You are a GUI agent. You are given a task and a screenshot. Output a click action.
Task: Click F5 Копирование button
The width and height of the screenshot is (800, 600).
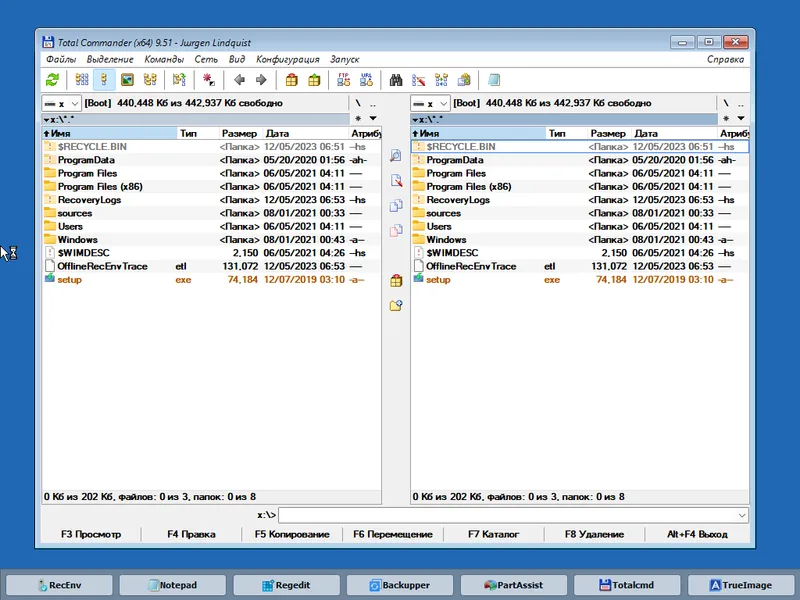pos(292,534)
